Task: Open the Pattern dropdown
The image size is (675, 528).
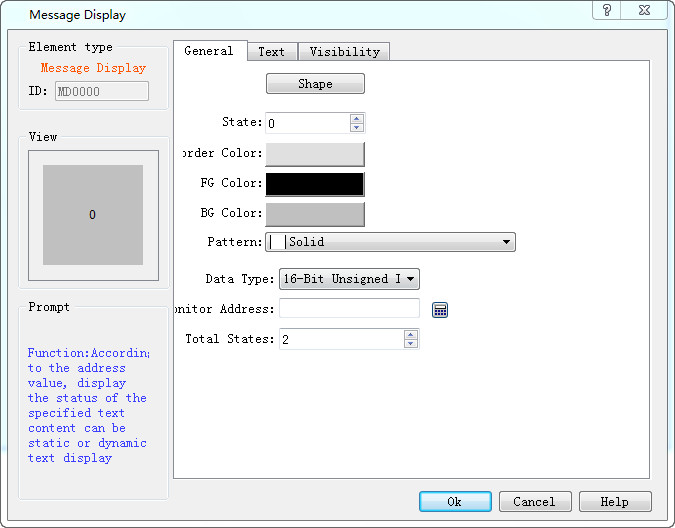Action: coord(390,242)
